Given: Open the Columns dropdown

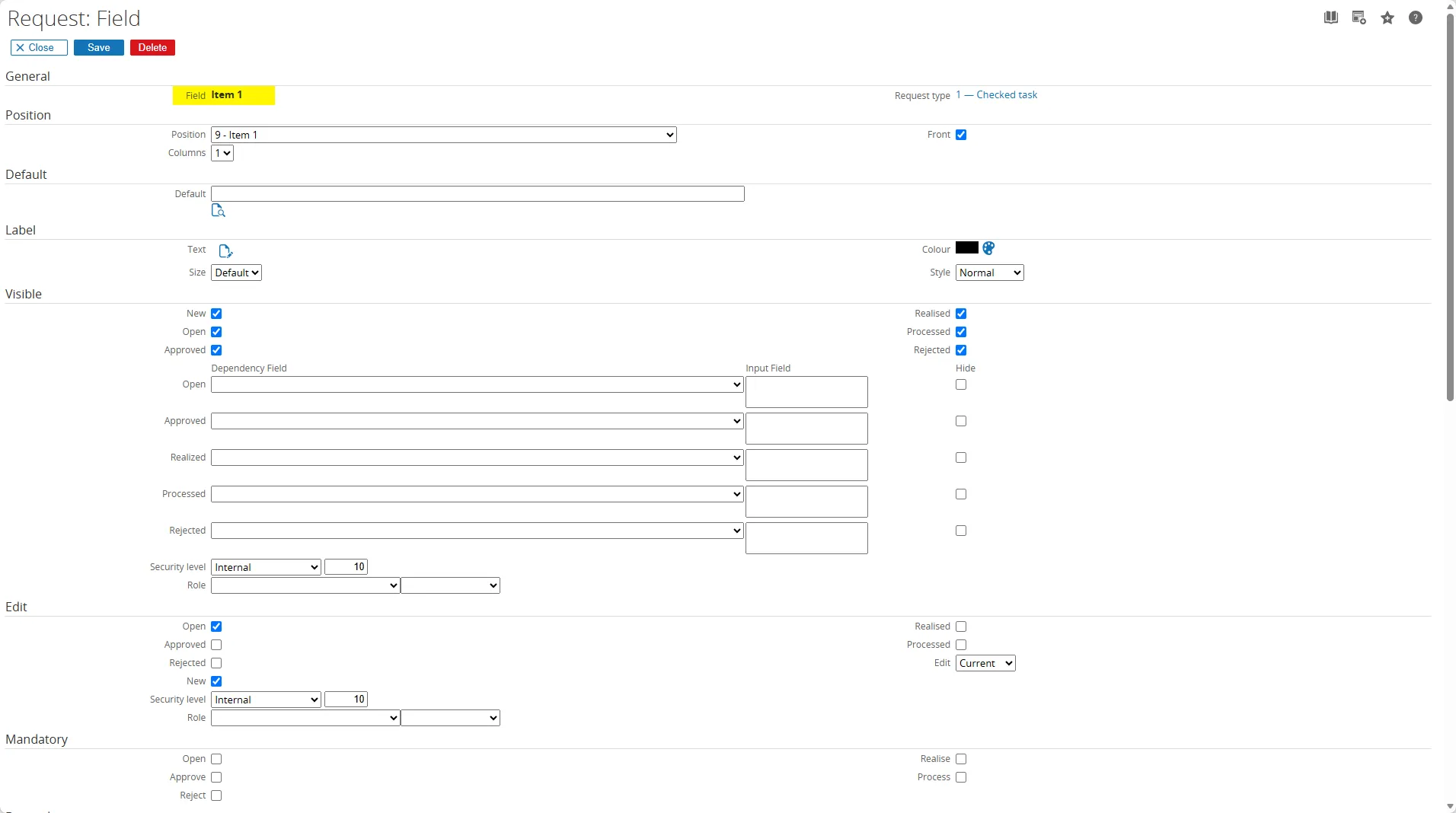Looking at the screenshot, I should tap(222, 153).
